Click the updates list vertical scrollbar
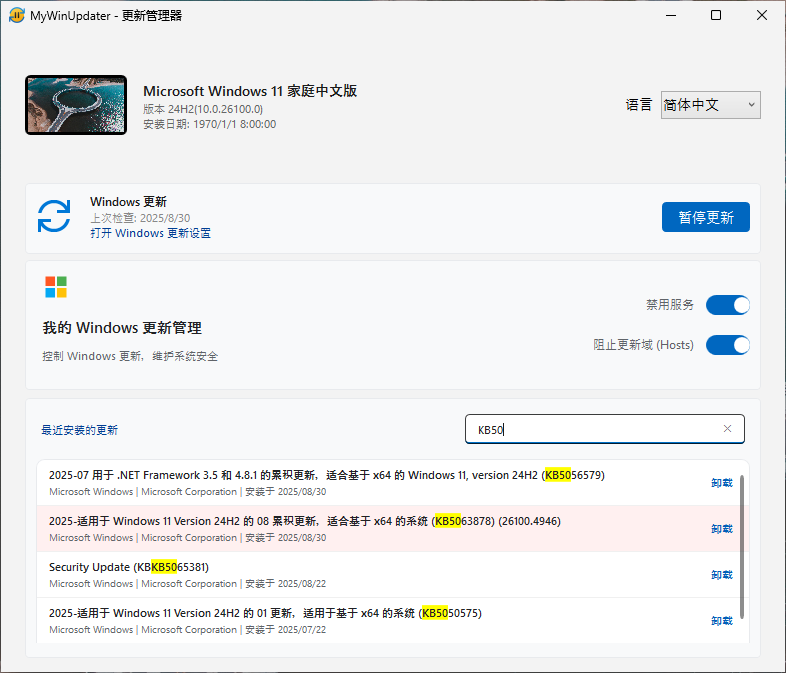Viewport: 786px width, 673px height. tap(742, 547)
